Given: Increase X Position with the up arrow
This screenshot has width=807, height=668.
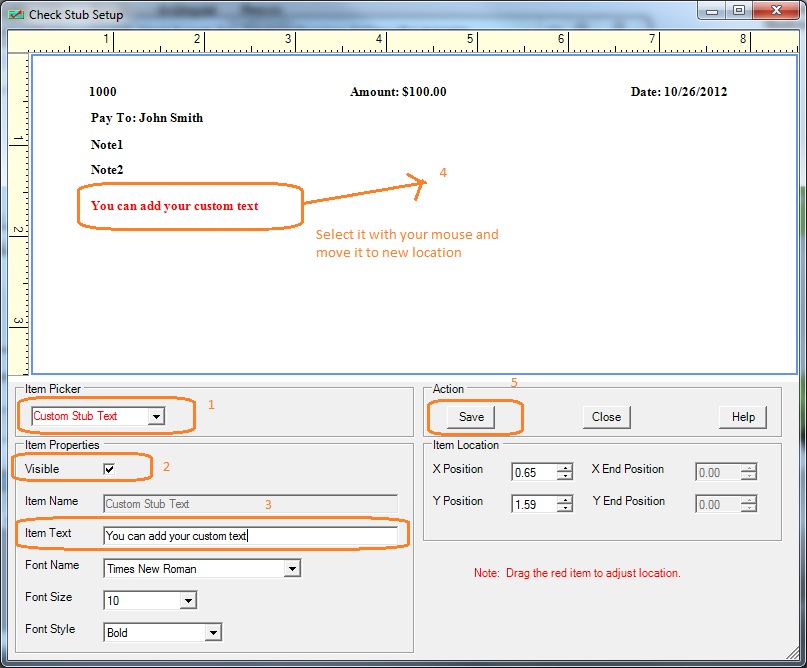Looking at the screenshot, I should [565, 468].
